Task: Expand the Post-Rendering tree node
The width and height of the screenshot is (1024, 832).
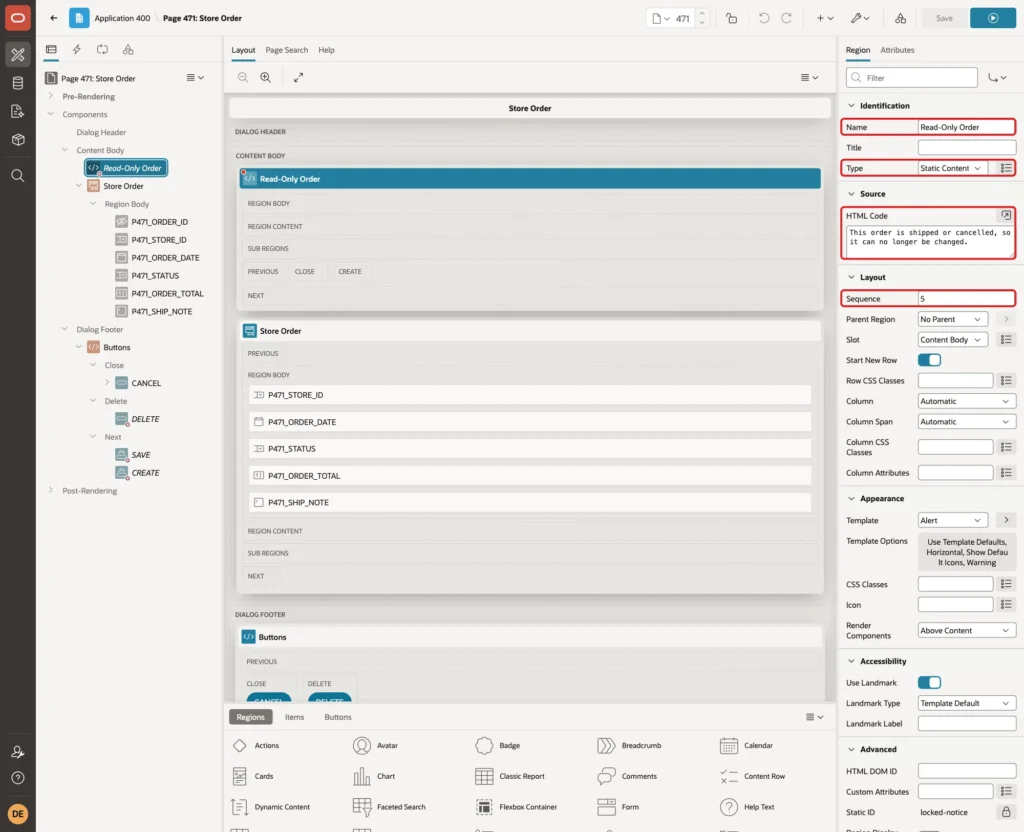Action: click(50, 490)
